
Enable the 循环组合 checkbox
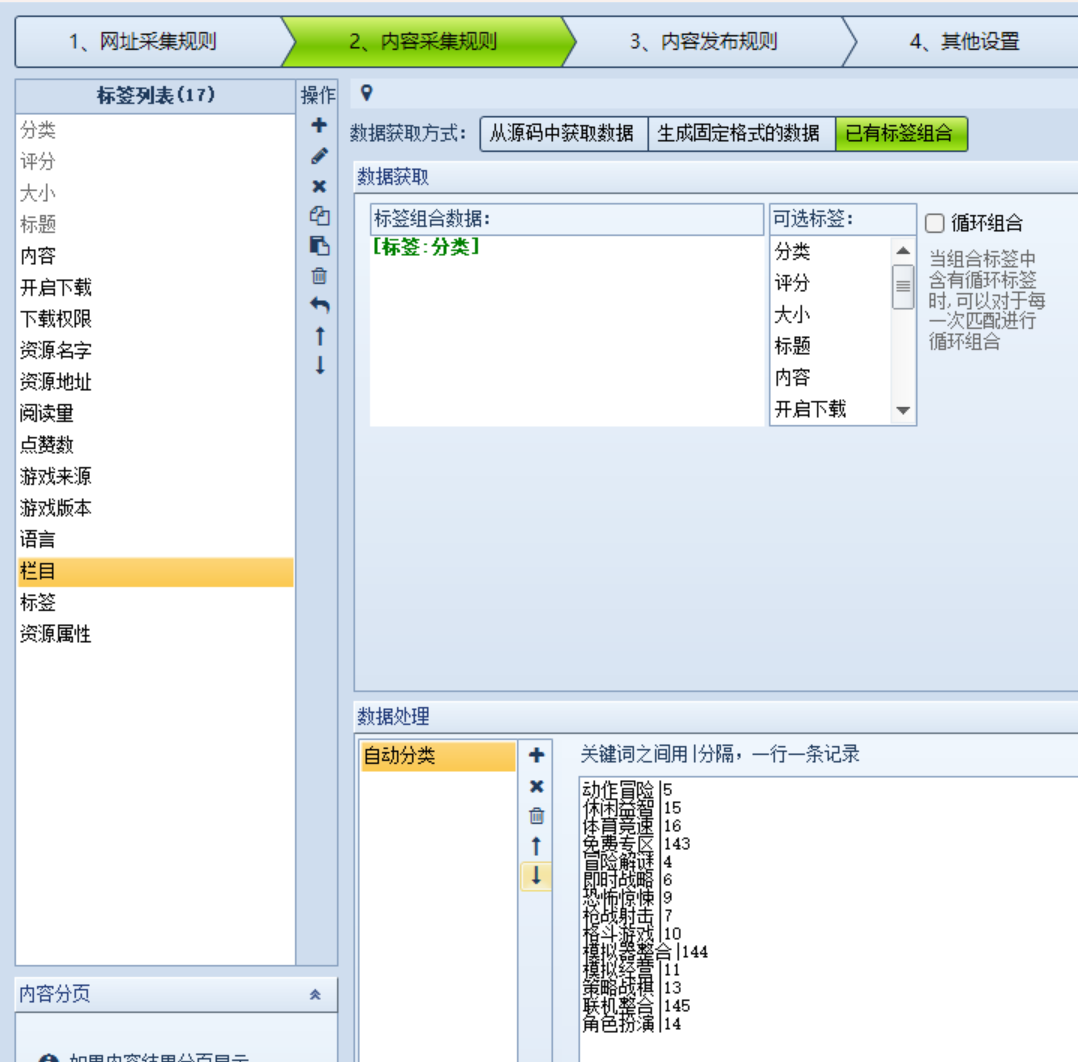click(x=934, y=223)
